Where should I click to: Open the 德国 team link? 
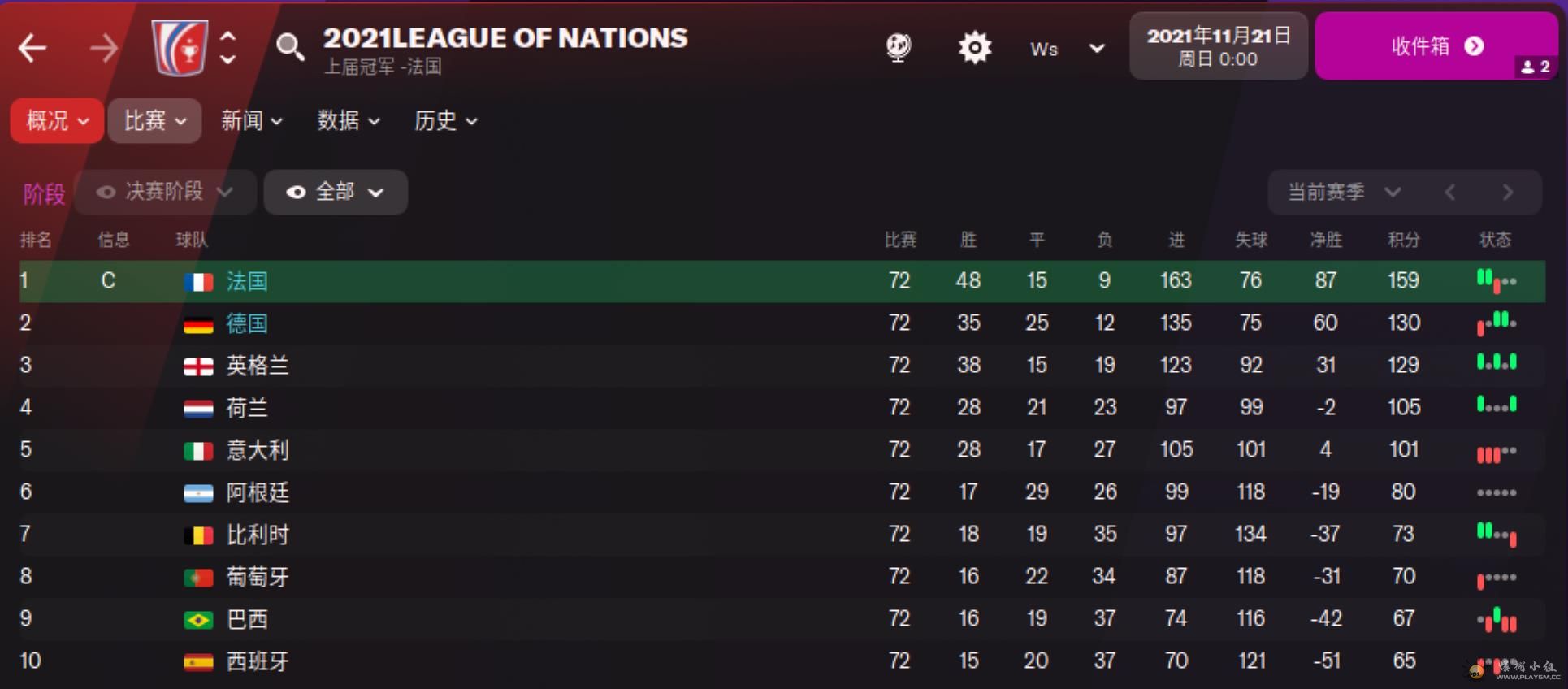[x=247, y=323]
